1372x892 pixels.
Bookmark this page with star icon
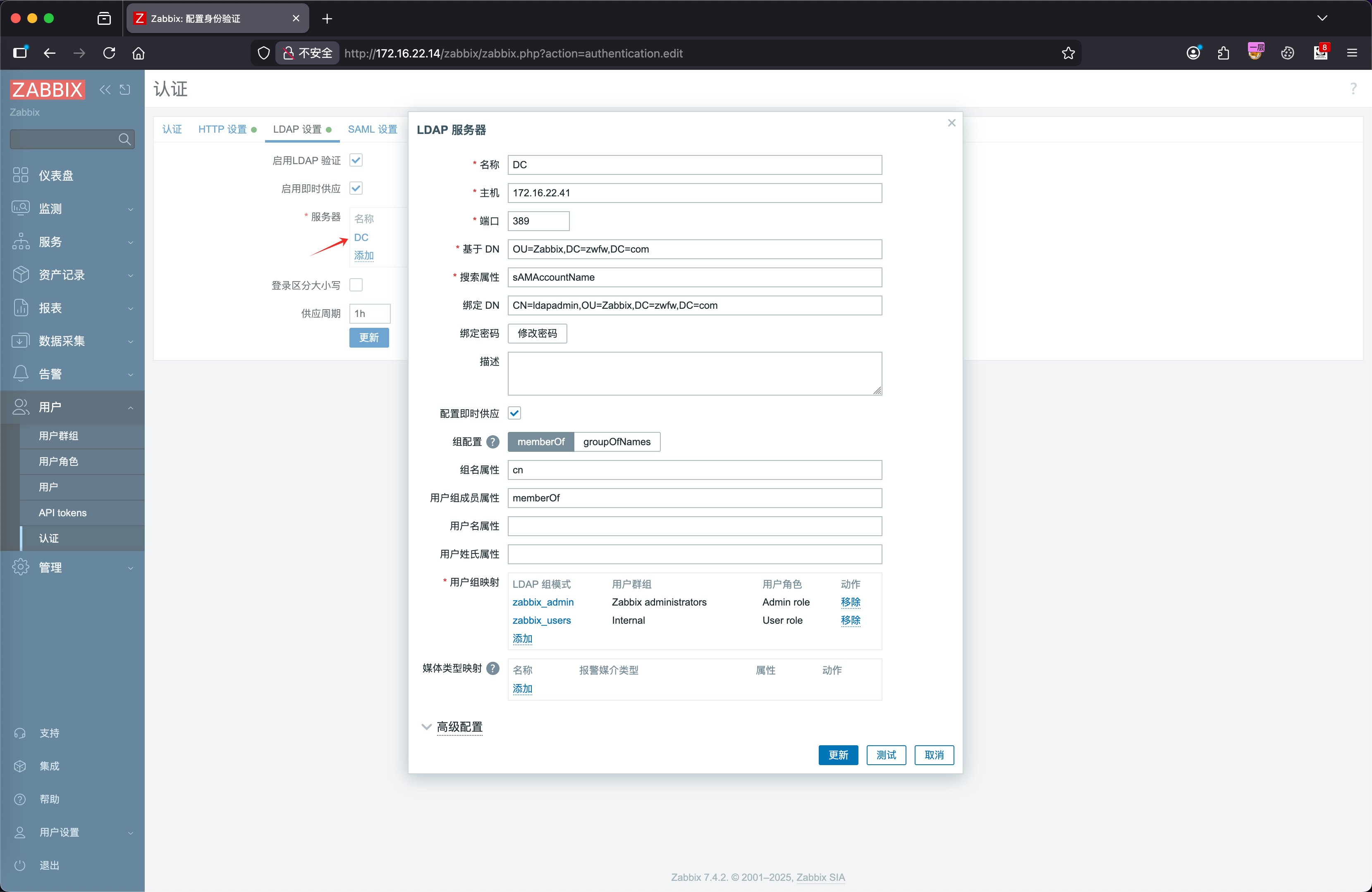pyautogui.click(x=1068, y=53)
